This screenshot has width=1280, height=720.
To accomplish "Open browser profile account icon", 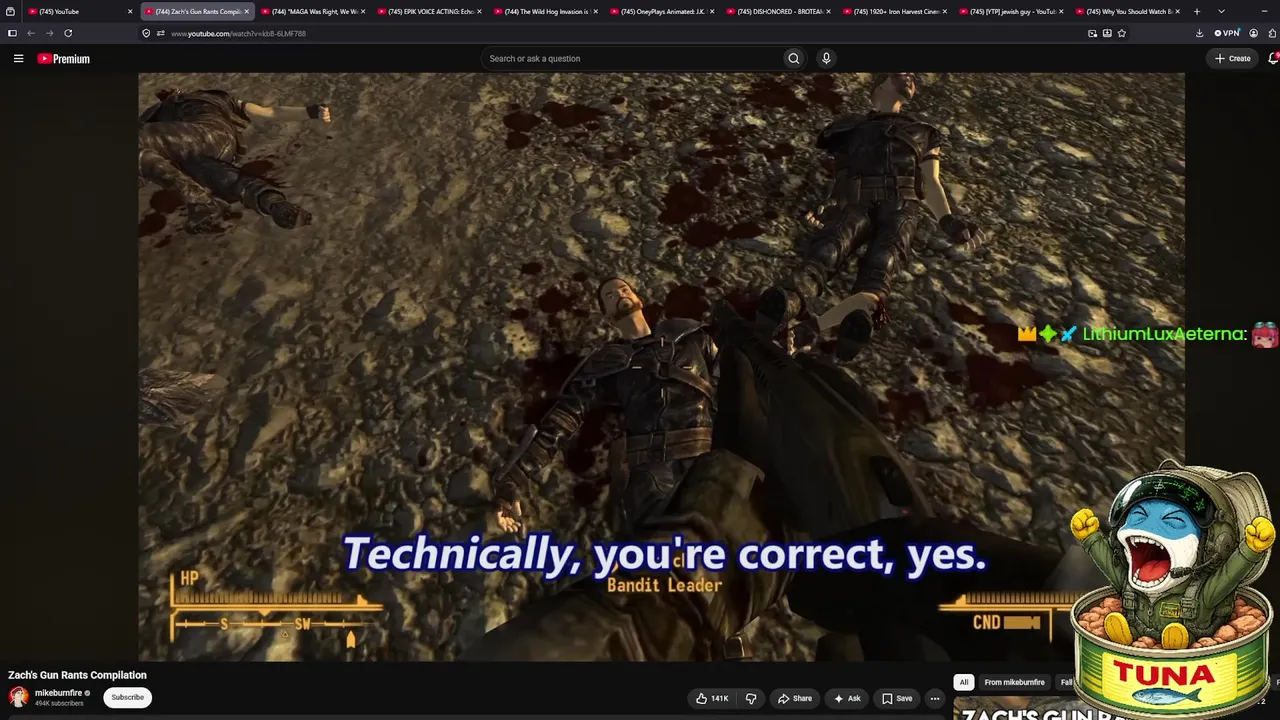I will pos(1253,33).
